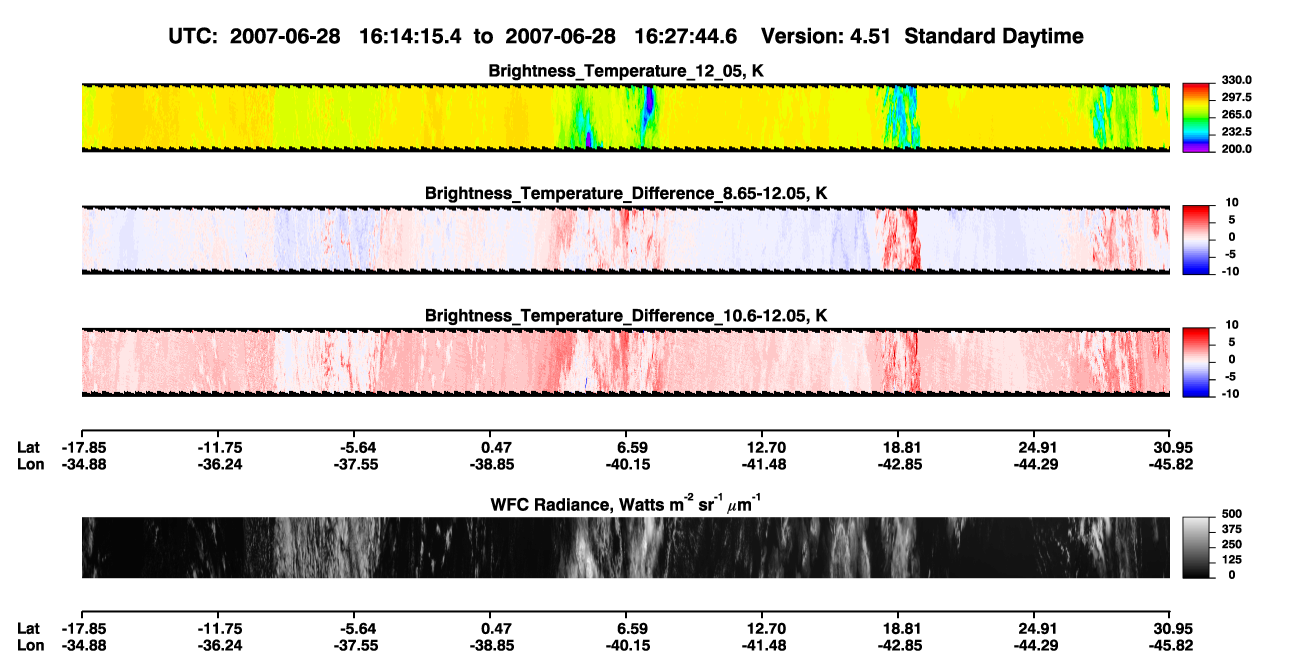Click the grayscale color bar for WFC Radiance
This screenshot has height=667, width=1300.
[1198, 547]
